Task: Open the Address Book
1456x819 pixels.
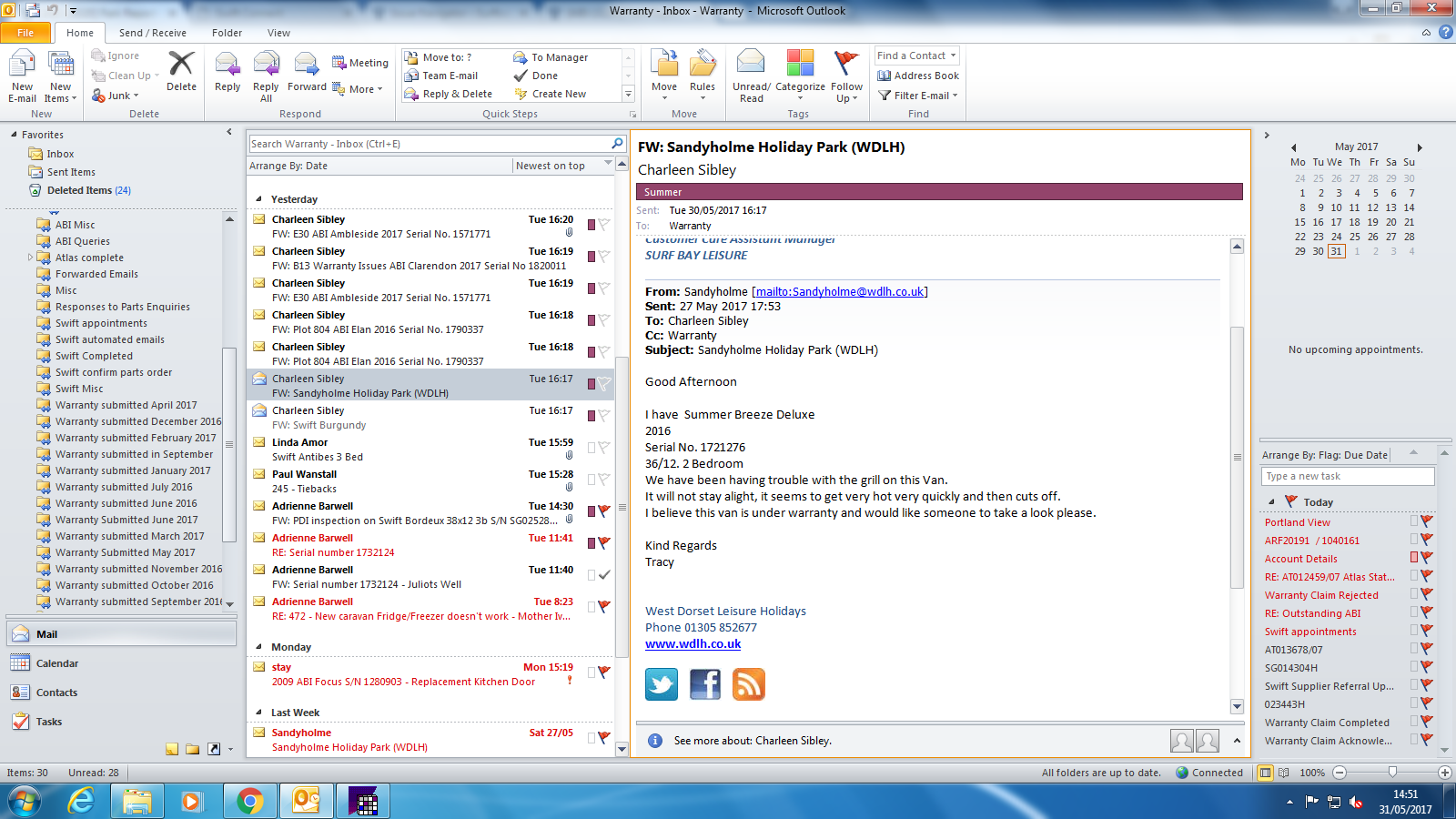Action: 918,76
